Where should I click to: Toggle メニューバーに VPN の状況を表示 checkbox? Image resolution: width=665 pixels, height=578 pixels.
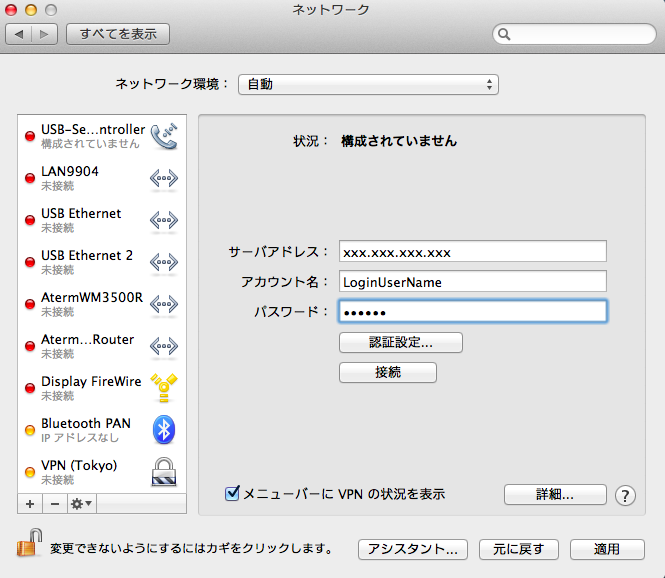[232, 493]
